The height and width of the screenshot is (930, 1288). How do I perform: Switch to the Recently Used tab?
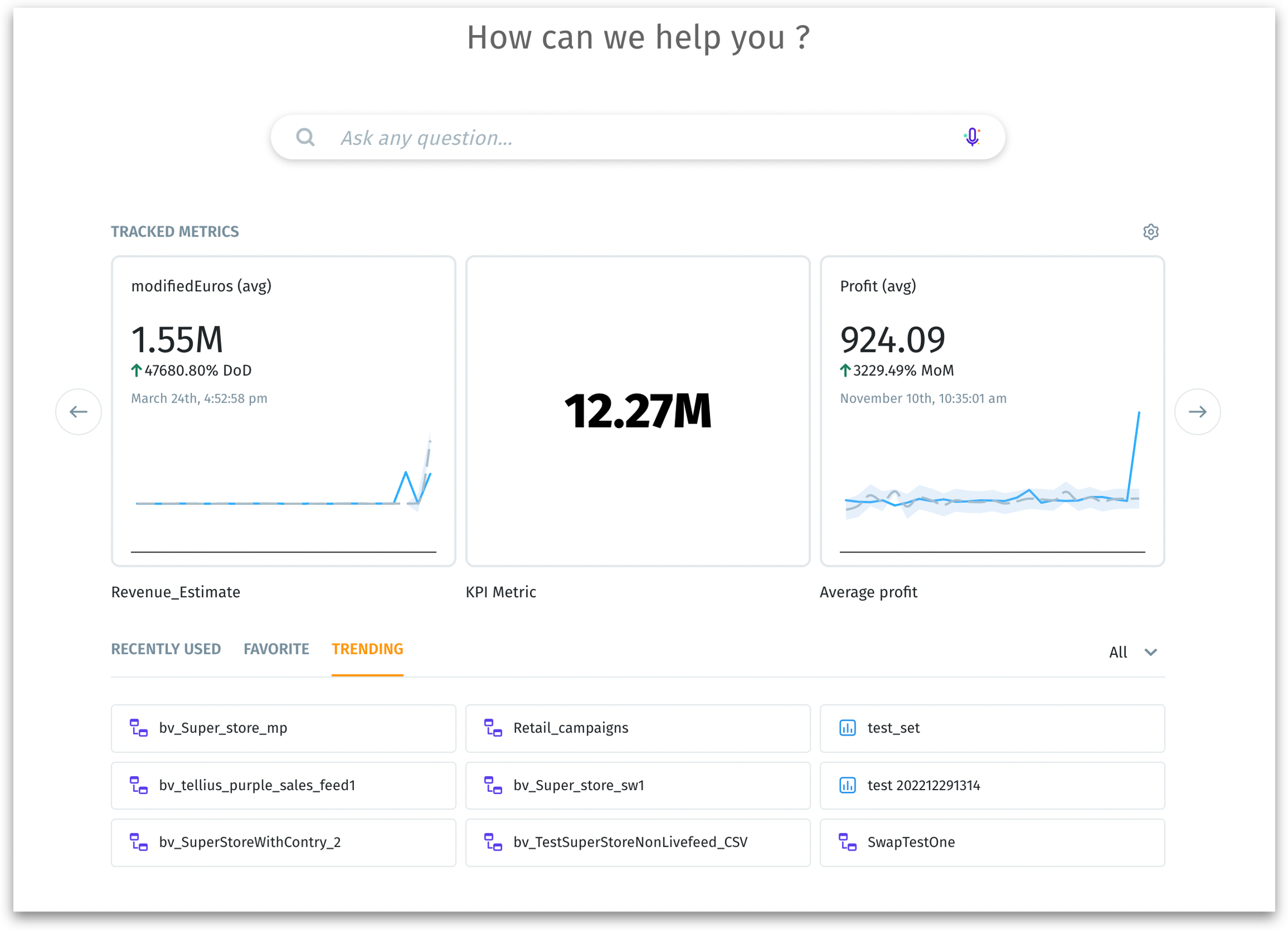(x=166, y=649)
